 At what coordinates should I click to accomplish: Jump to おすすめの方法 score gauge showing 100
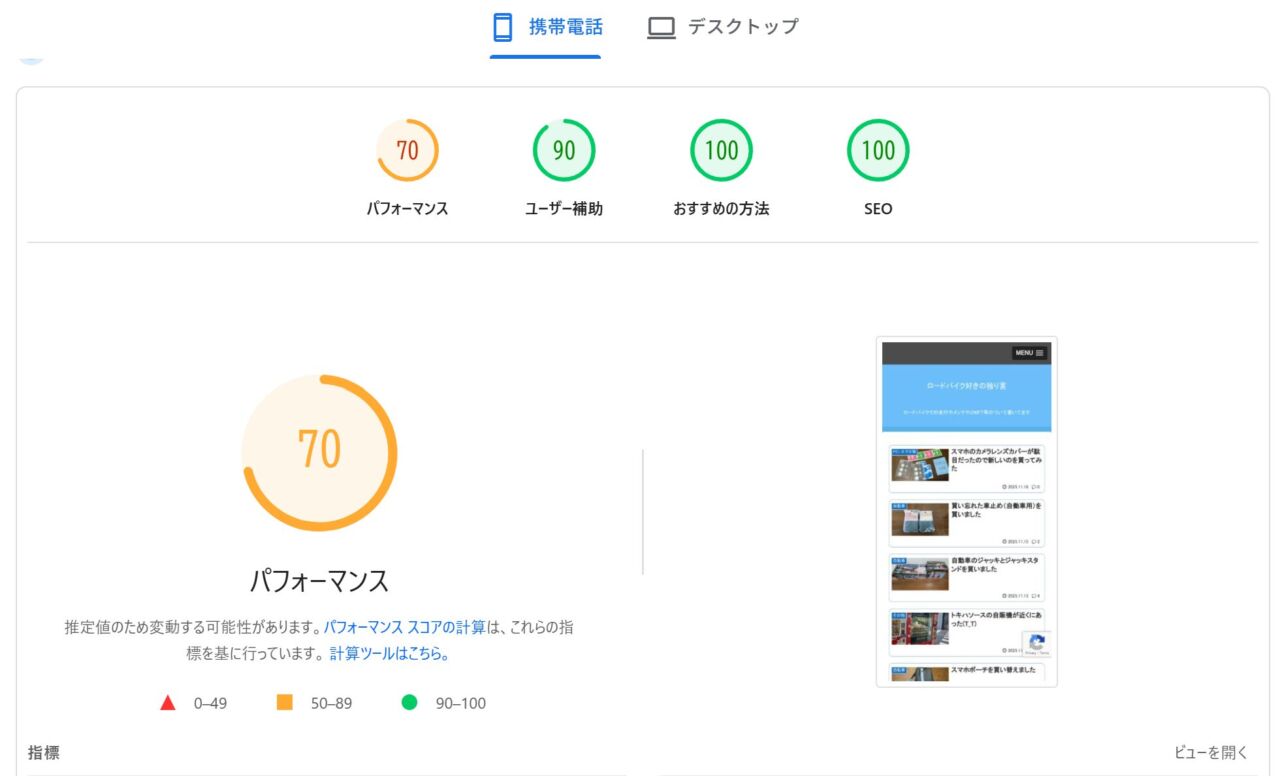point(721,151)
